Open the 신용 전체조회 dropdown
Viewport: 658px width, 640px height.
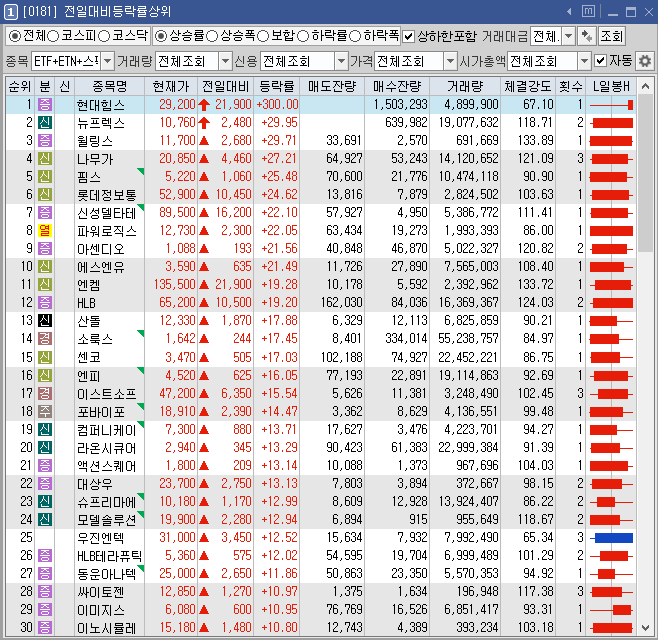coord(342,62)
